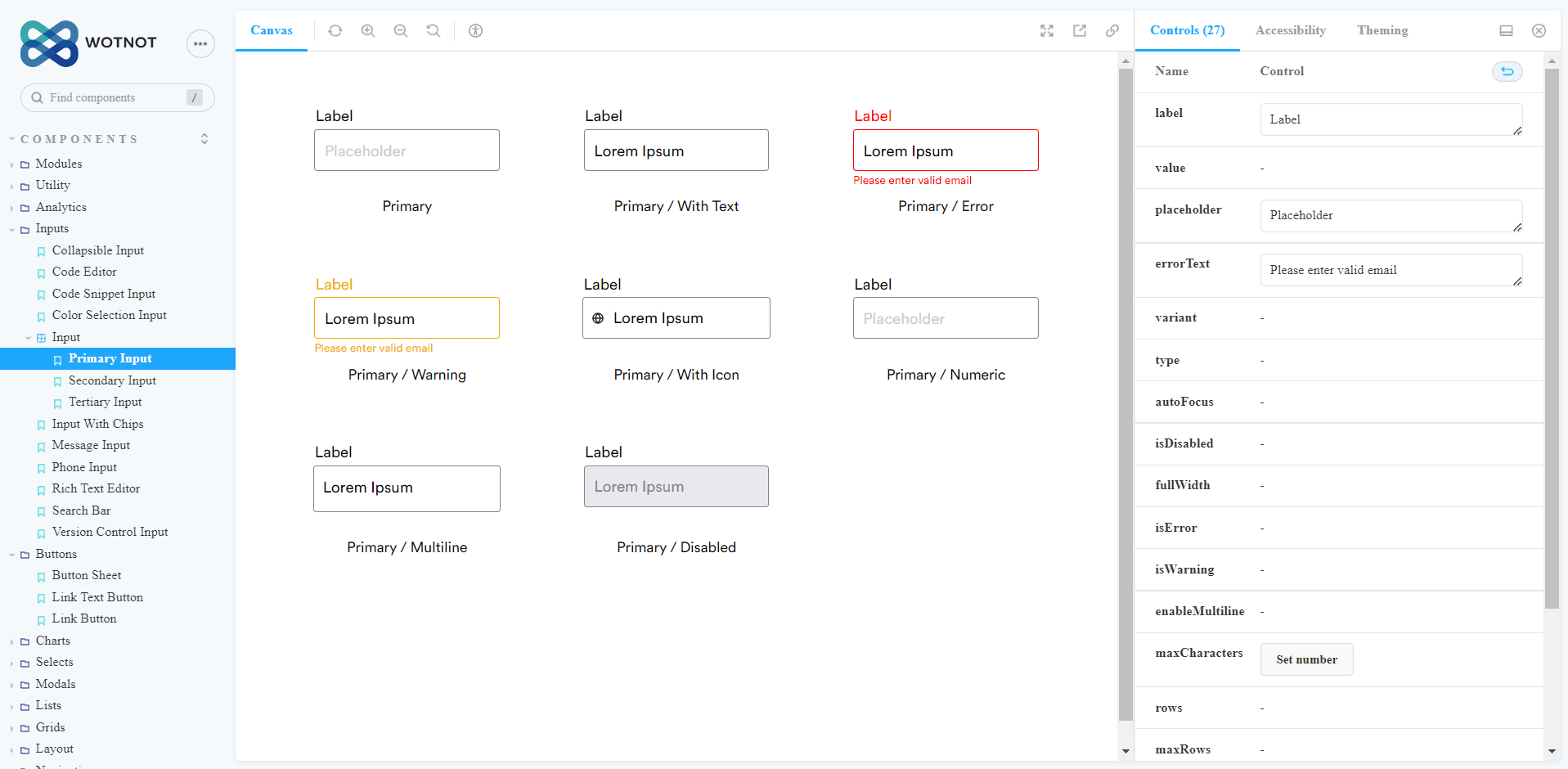Select Collapsible Input story
1568x769 pixels.
point(98,250)
